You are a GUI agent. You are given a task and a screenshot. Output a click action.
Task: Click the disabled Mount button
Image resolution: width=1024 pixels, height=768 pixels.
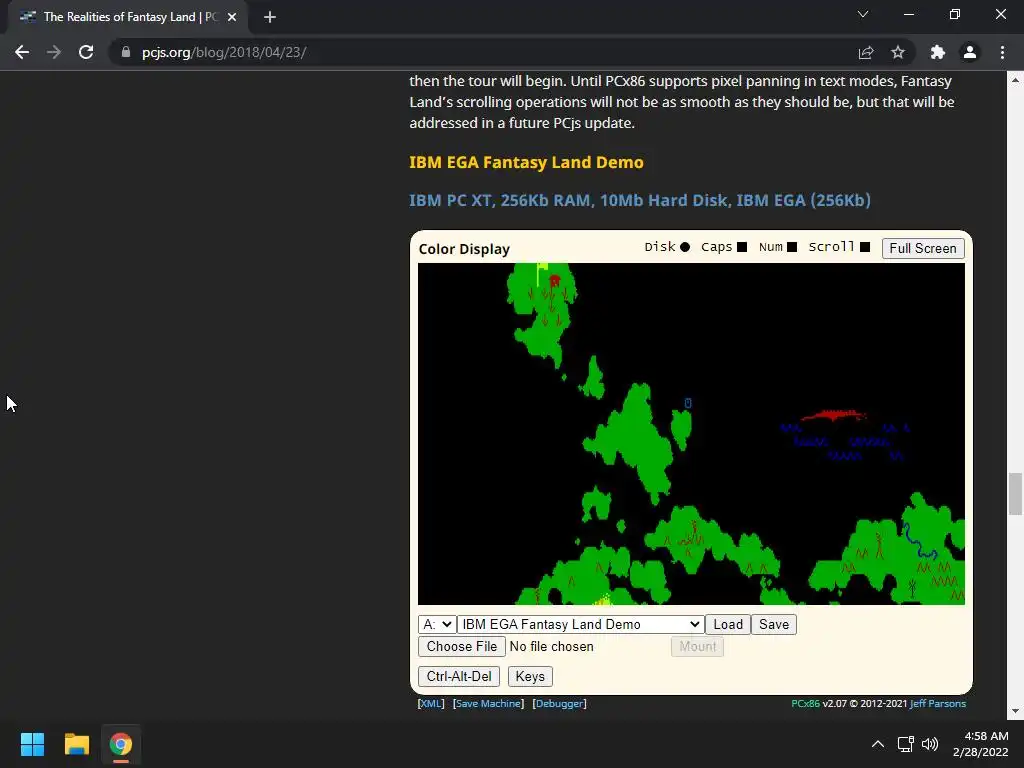click(x=697, y=647)
